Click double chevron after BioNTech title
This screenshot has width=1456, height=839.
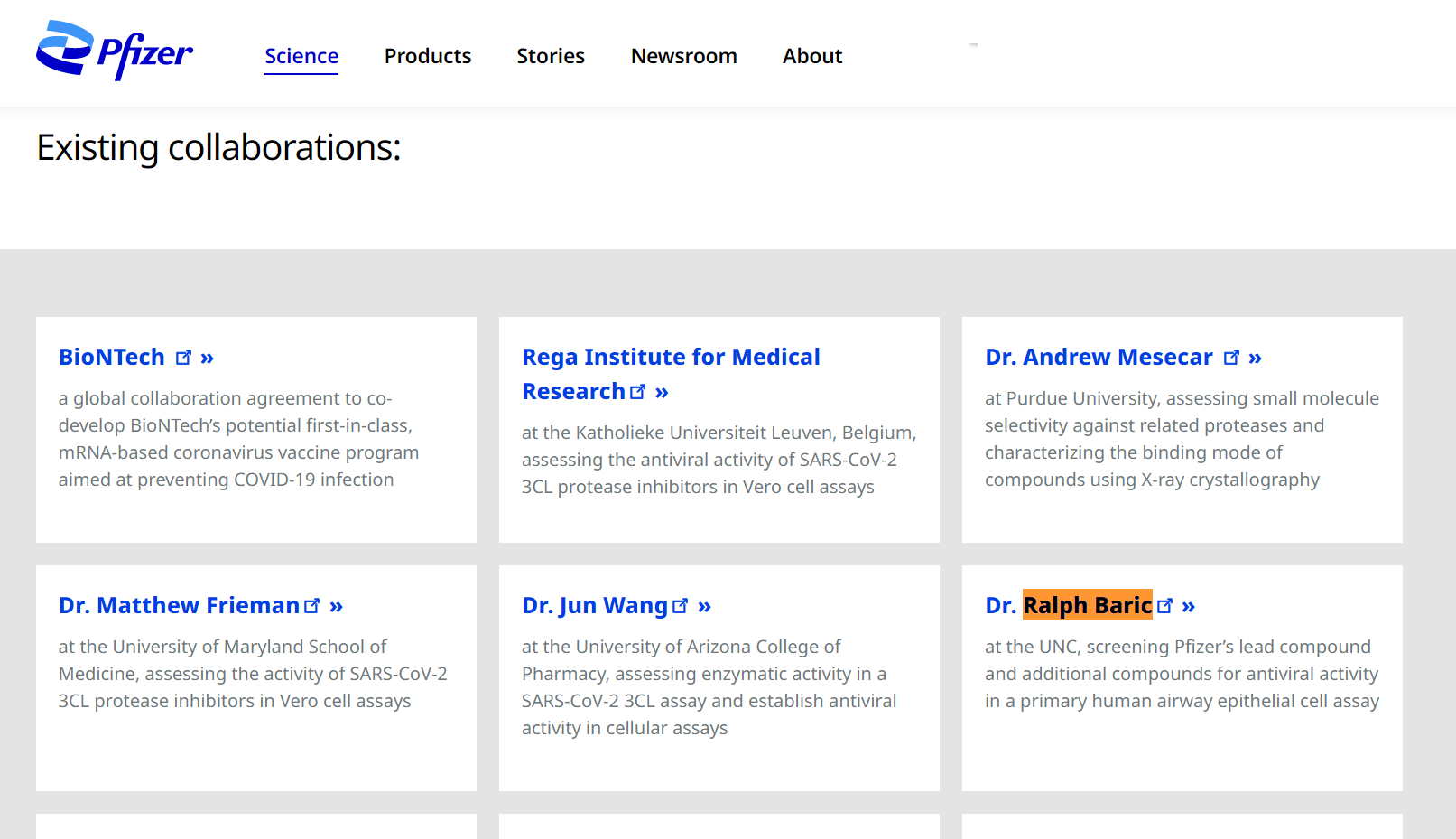(208, 358)
